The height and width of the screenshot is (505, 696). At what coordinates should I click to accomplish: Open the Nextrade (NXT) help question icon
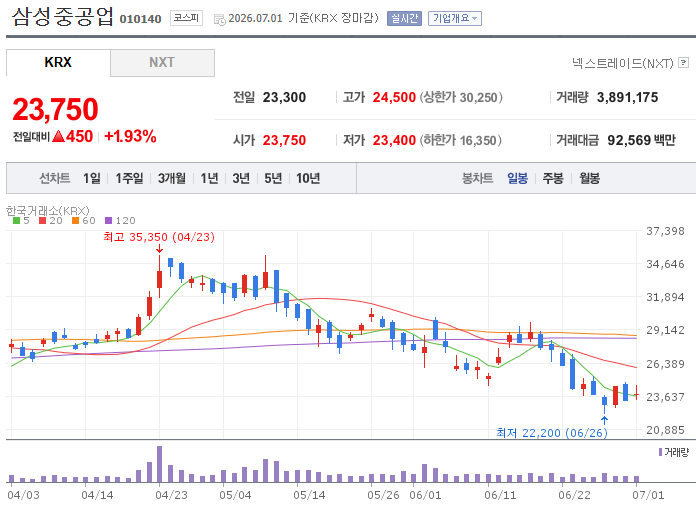point(684,63)
